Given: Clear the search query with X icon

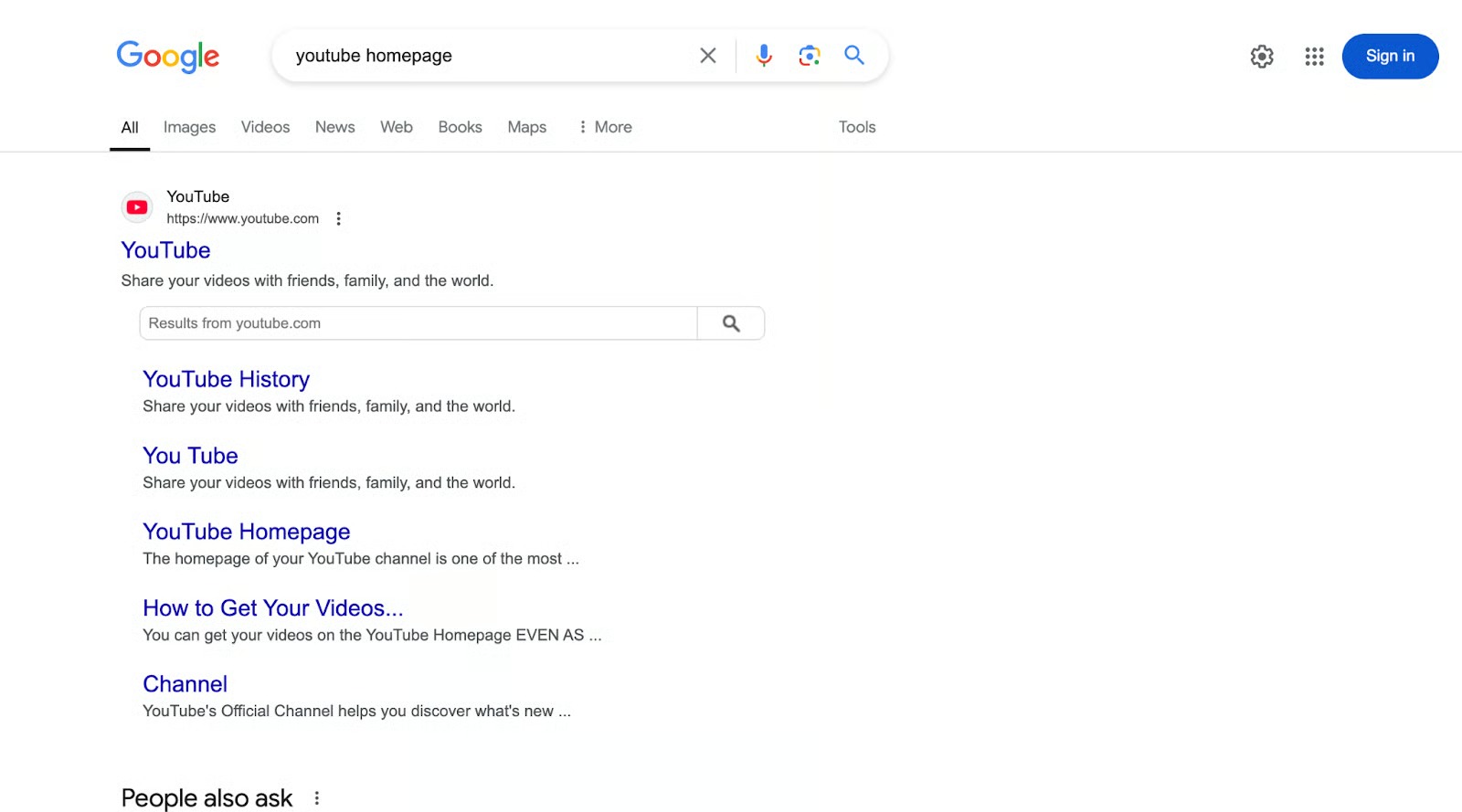Looking at the screenshot, I should (707, 56).
